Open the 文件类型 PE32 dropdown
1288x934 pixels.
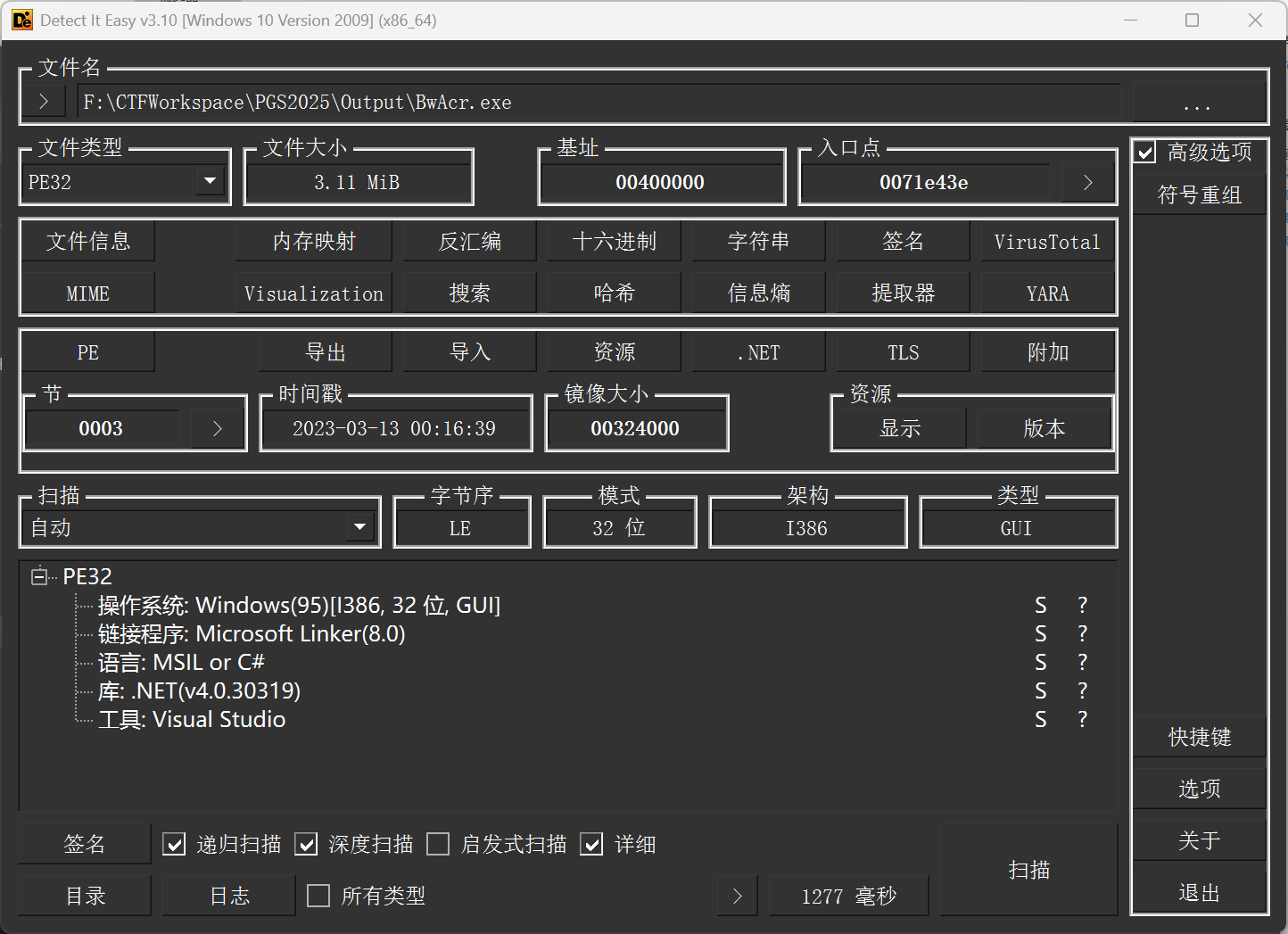(x=125, y=182)
